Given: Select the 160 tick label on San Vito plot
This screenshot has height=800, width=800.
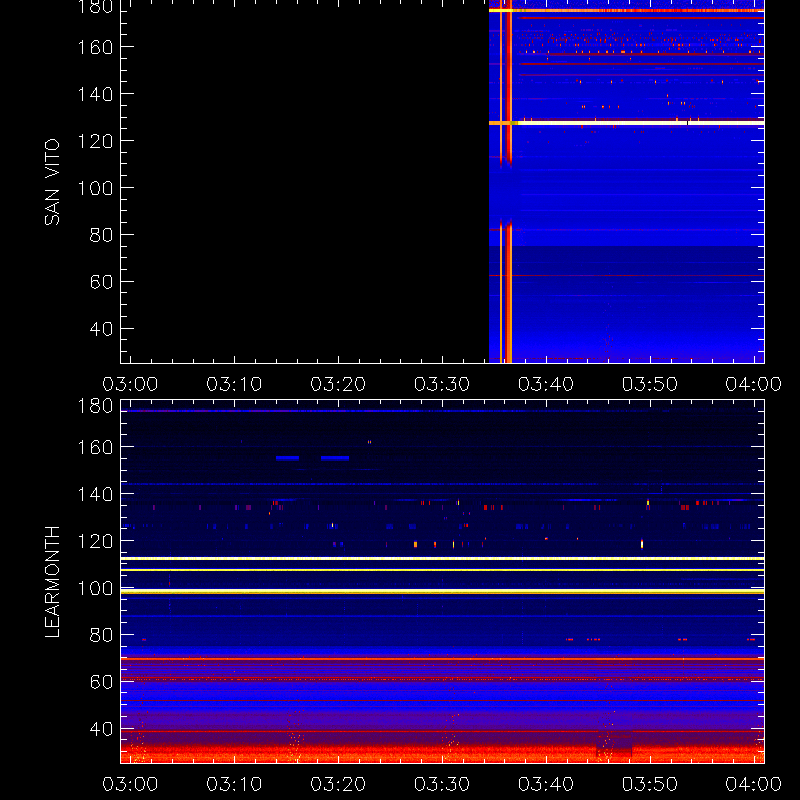Looking at the screenshot, I should pos(95,47).
